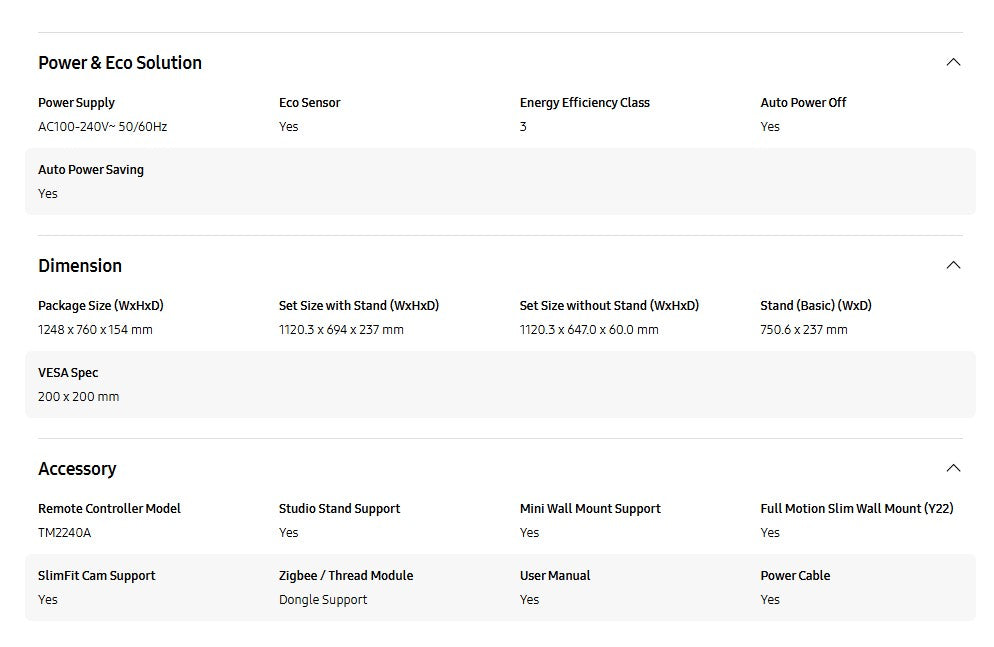Click the Power Supply spec label

[x=76, y=103]
